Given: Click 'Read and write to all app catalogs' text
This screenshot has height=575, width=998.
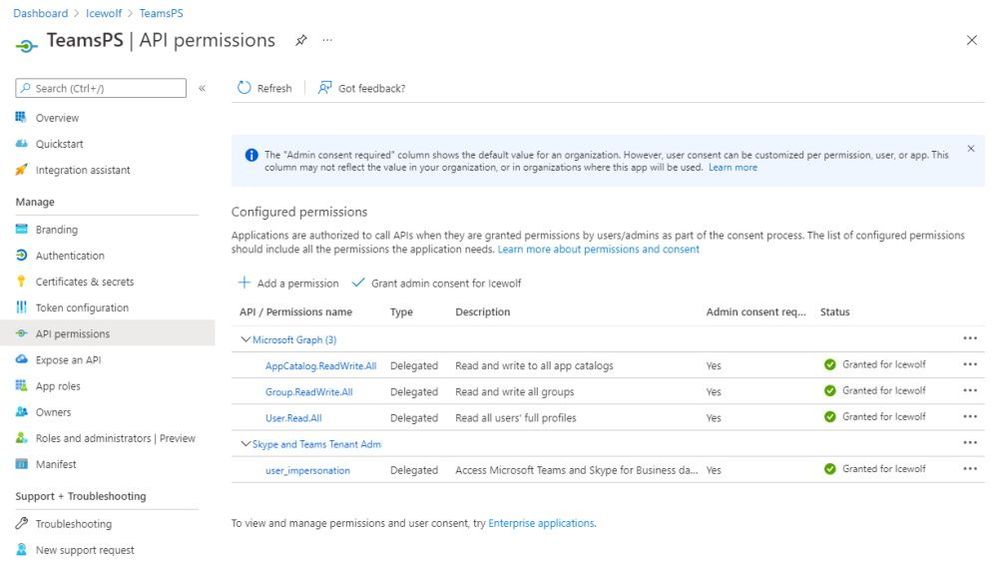Looking at the screenshot, I should pos(534,366).
